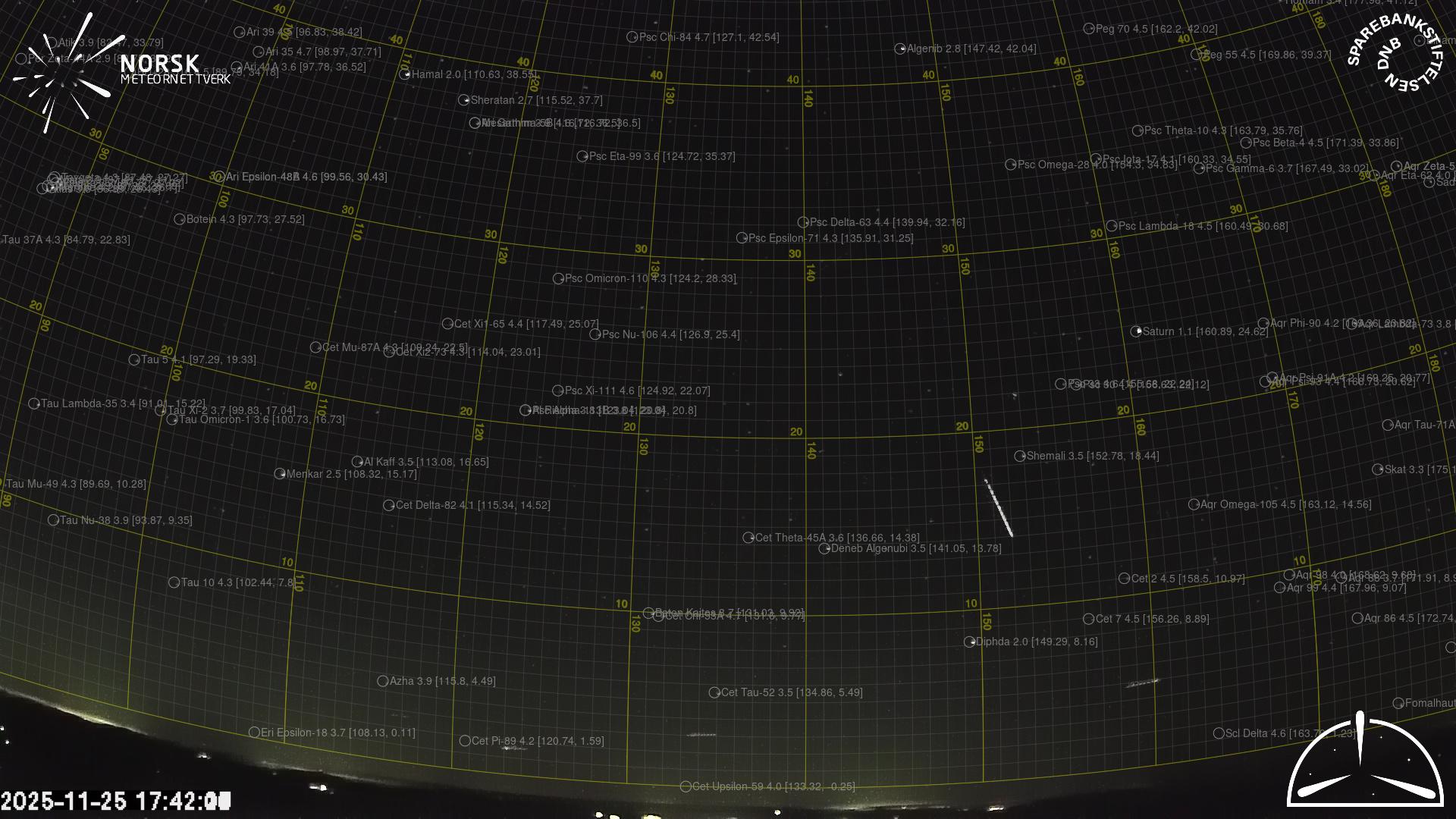Click the Hamal star marker circle
The image size is (1456, 819).
[x=405, y=74]
